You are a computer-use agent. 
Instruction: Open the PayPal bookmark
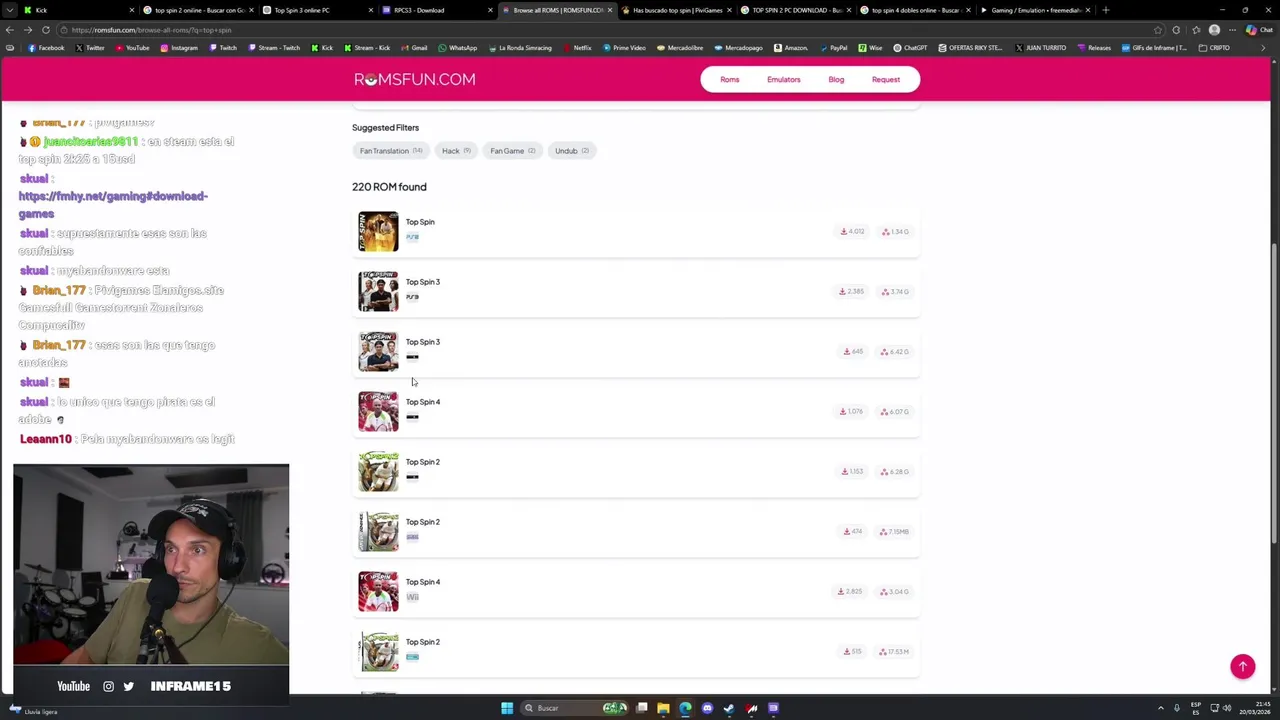pos(833,48)
